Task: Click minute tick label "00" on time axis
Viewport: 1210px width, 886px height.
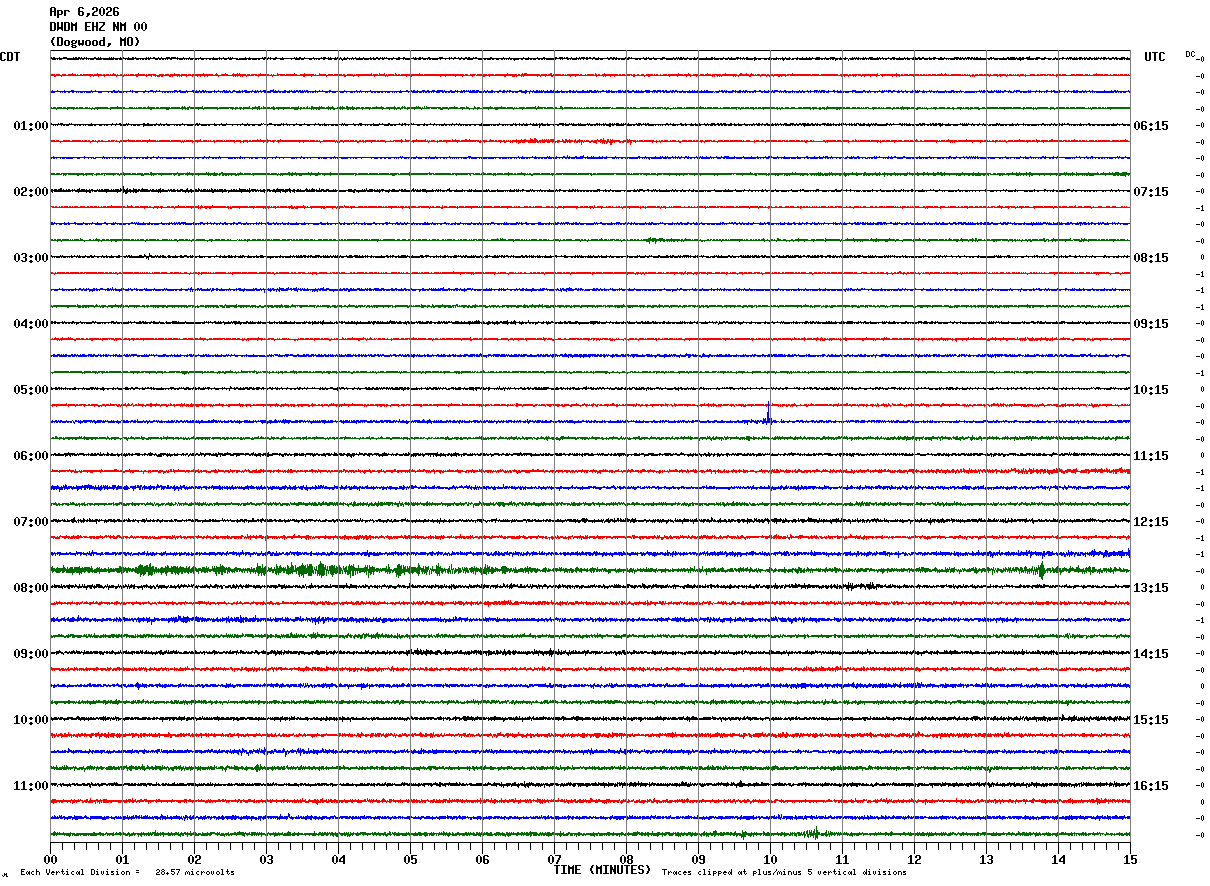Action: 50,859
